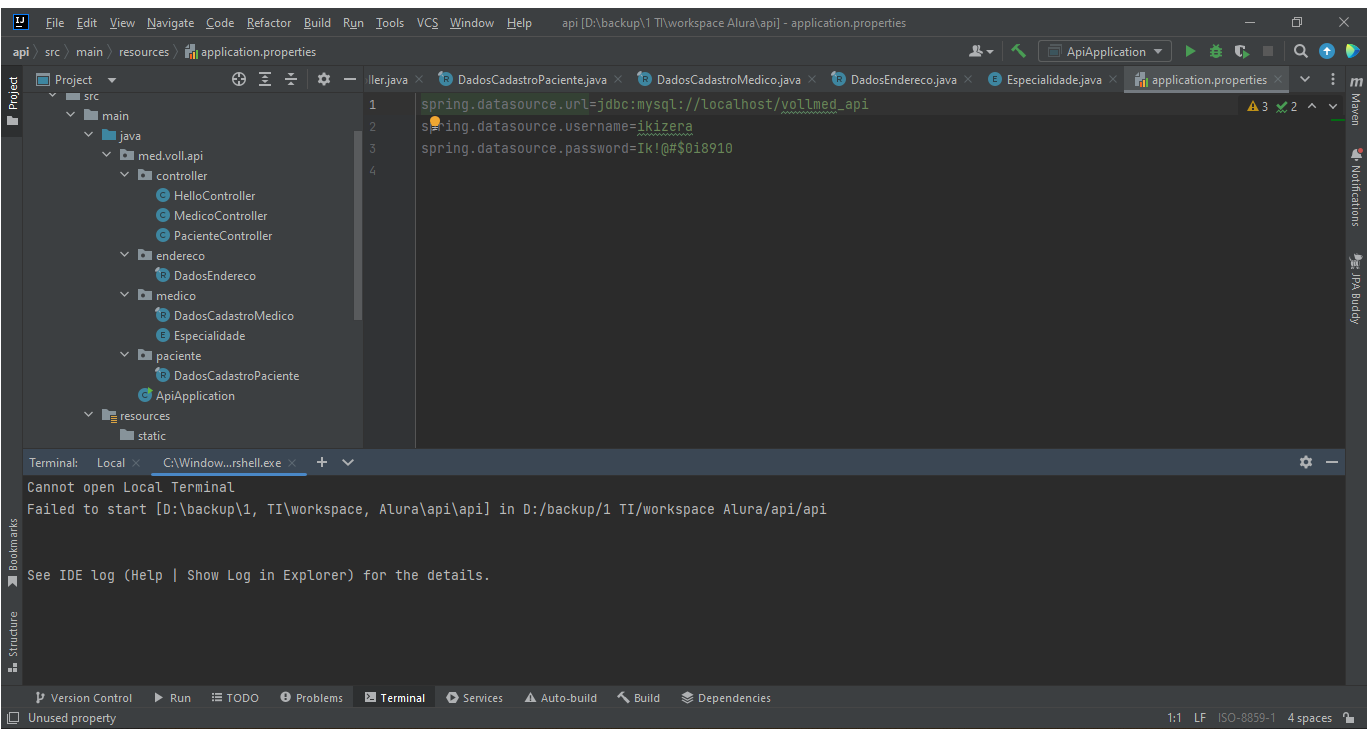Show hidden editor tabs dropdown

[x=1304, y=79]
